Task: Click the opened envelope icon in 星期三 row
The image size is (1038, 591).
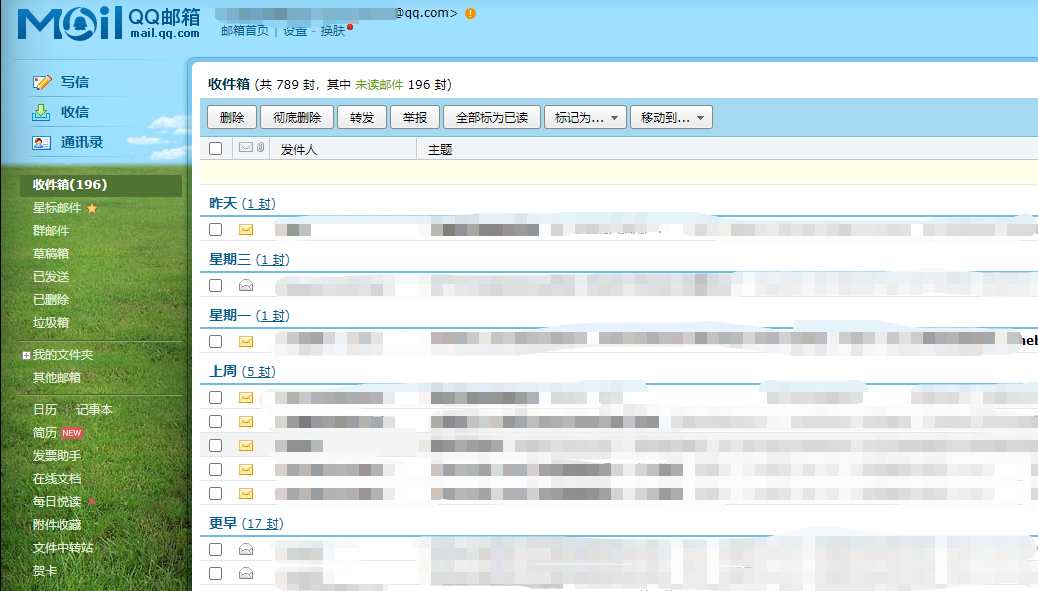Action: [x=246, y=285]
